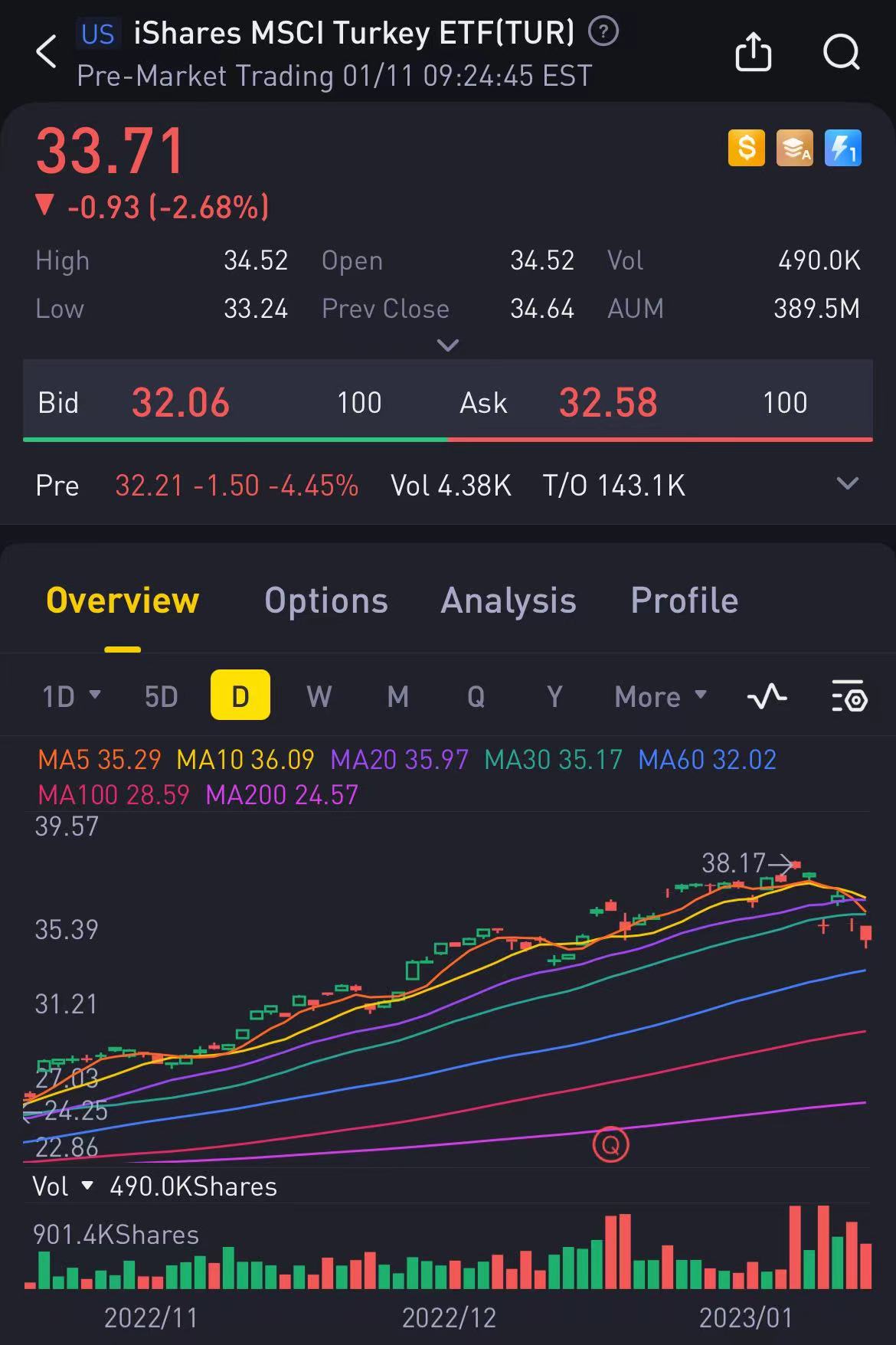
Task: Tap the share icon in header
Action: tap(753, 52)
